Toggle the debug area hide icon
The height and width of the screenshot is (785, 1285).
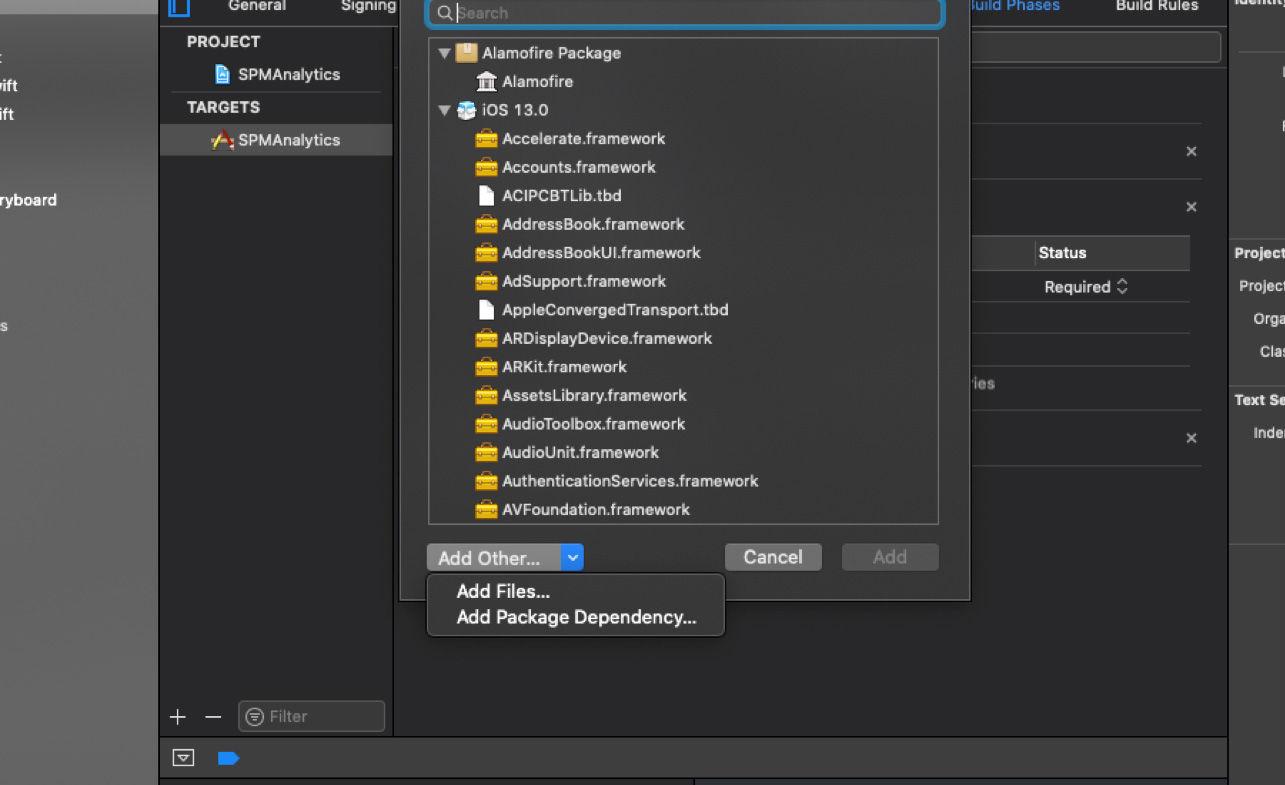point(183,758)
